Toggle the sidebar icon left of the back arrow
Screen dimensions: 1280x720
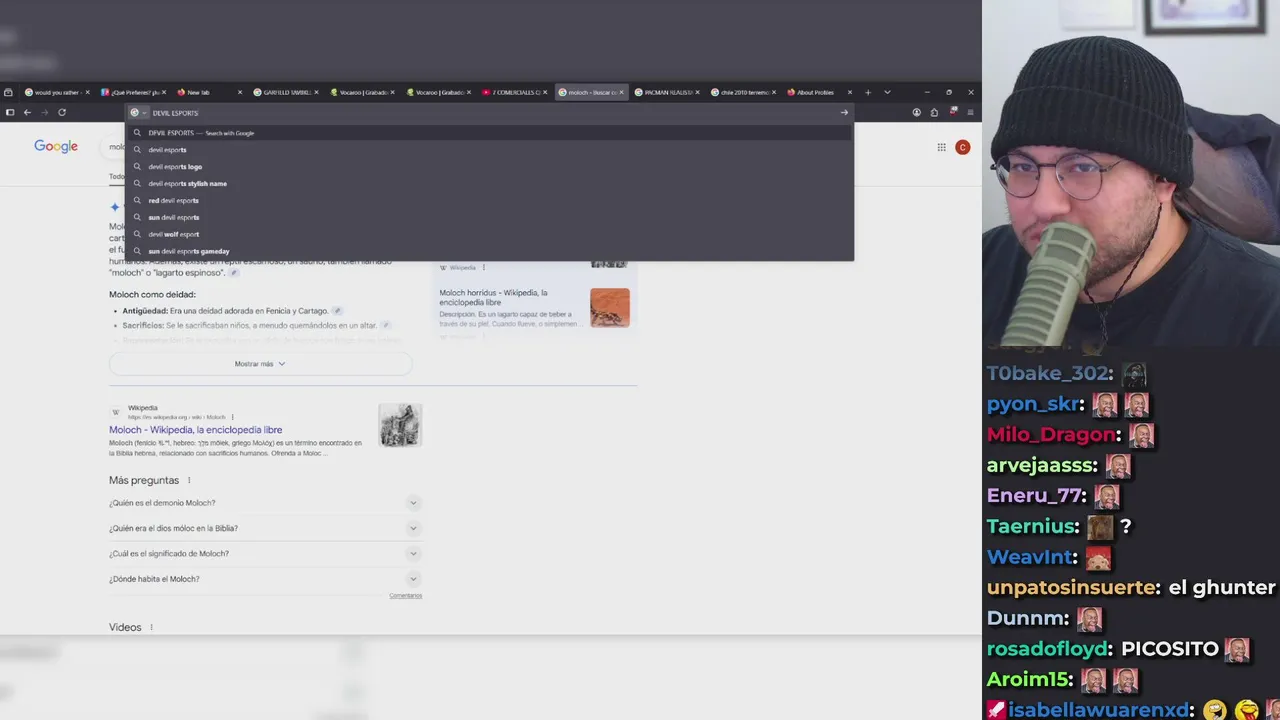point(10,112)
